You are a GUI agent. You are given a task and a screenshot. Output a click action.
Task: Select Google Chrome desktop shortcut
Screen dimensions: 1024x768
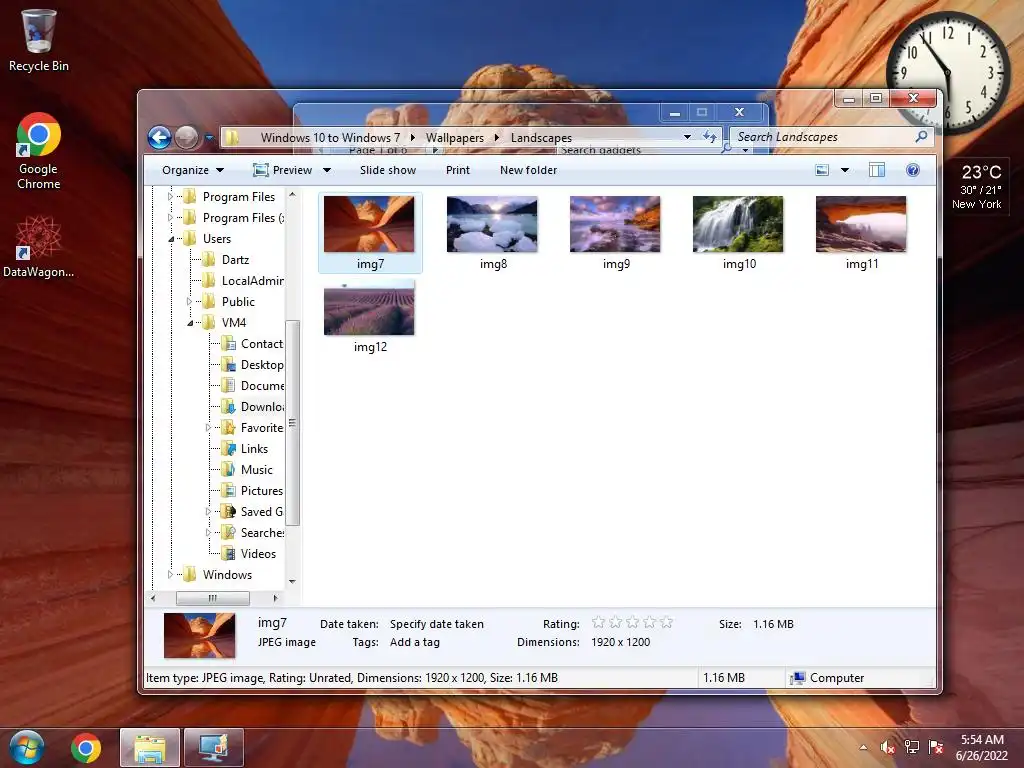point(39,152)
